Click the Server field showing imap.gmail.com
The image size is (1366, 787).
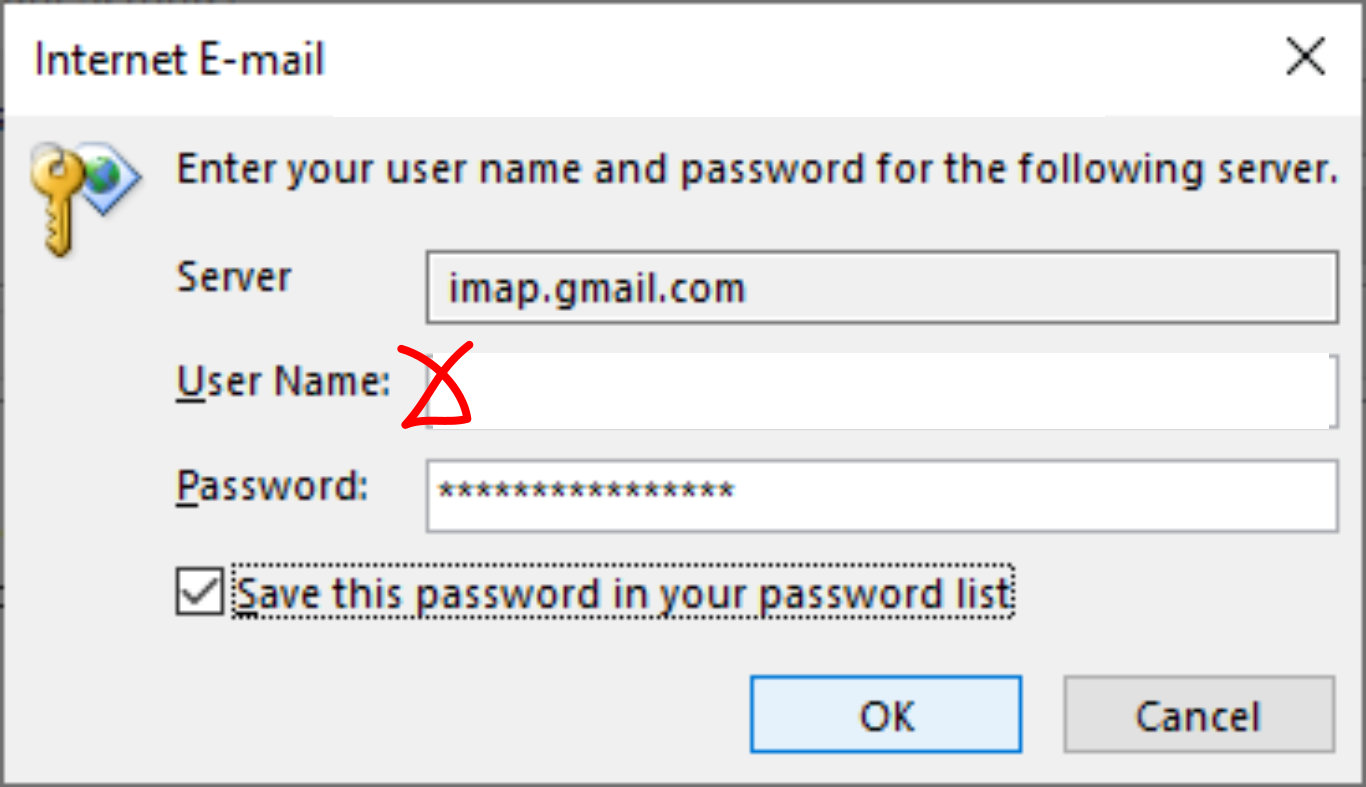[x=880, y=289]
